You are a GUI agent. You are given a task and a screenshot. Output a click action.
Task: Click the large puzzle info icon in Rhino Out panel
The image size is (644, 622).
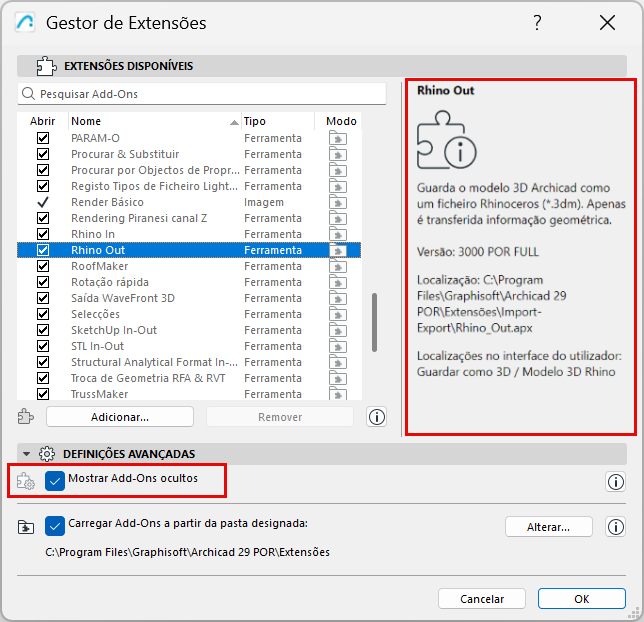446,140
